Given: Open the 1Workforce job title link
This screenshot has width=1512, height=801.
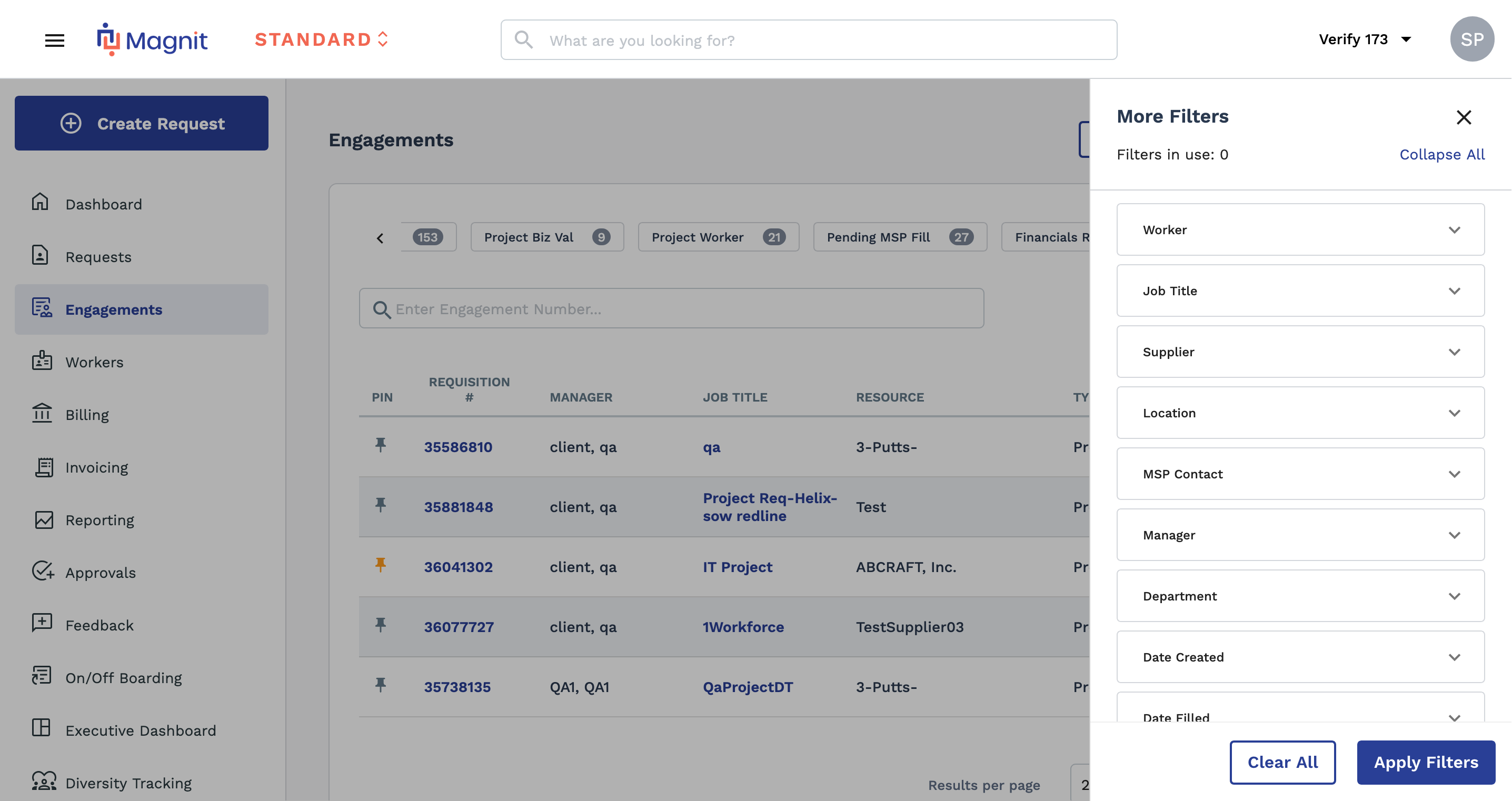Looking at the screenshot, I should 743,627.
